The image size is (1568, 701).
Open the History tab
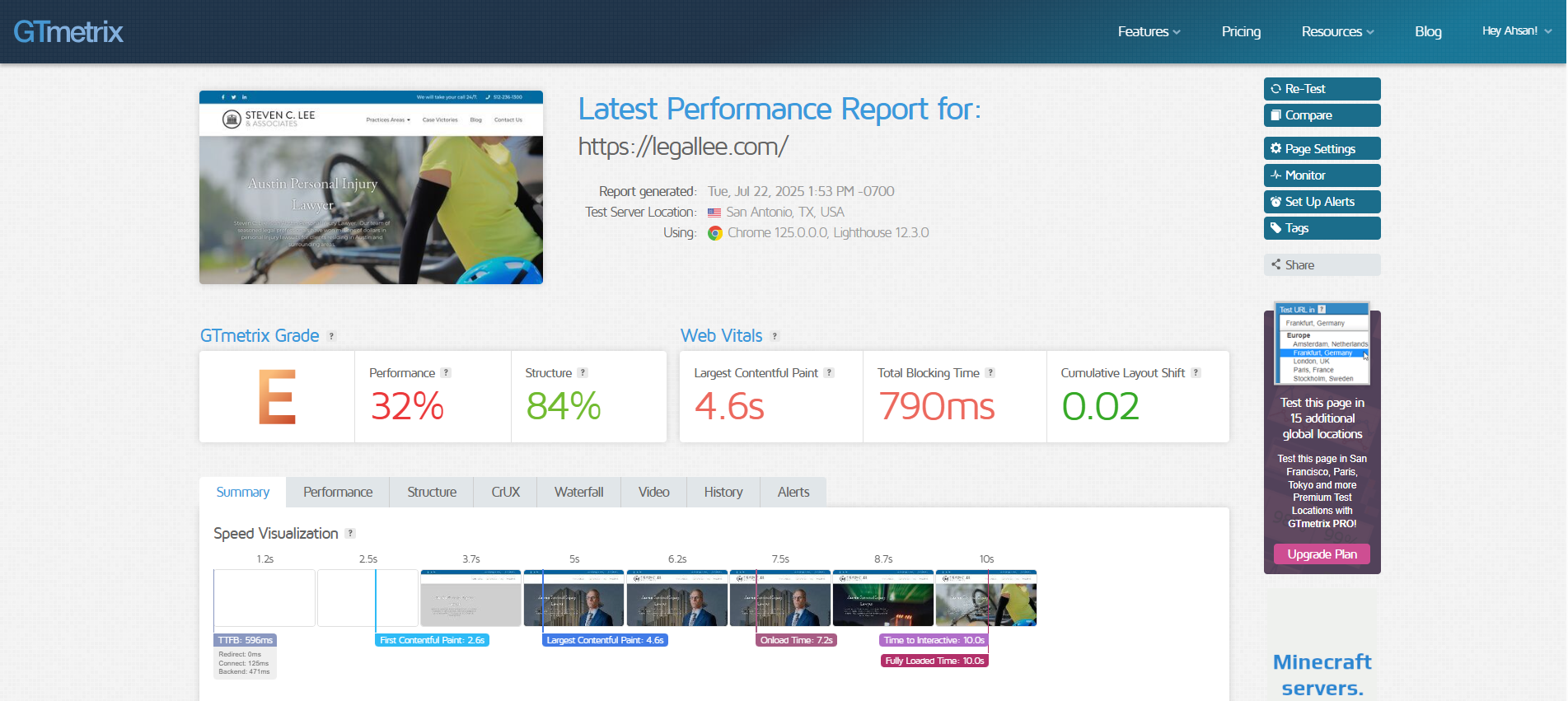click(x=723, y=492)
